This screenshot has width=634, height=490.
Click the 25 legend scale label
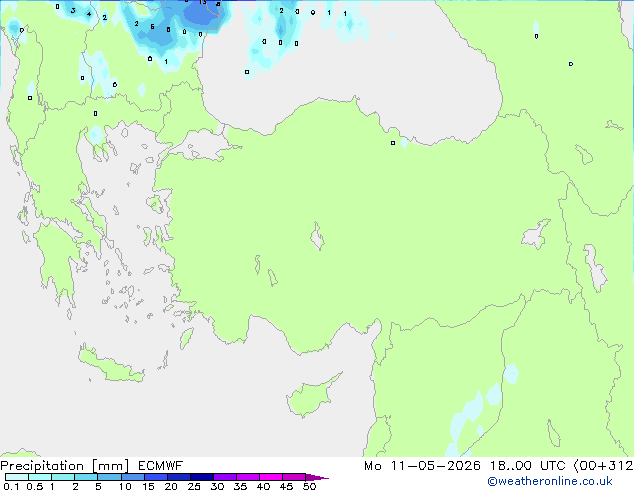[194, 486]
